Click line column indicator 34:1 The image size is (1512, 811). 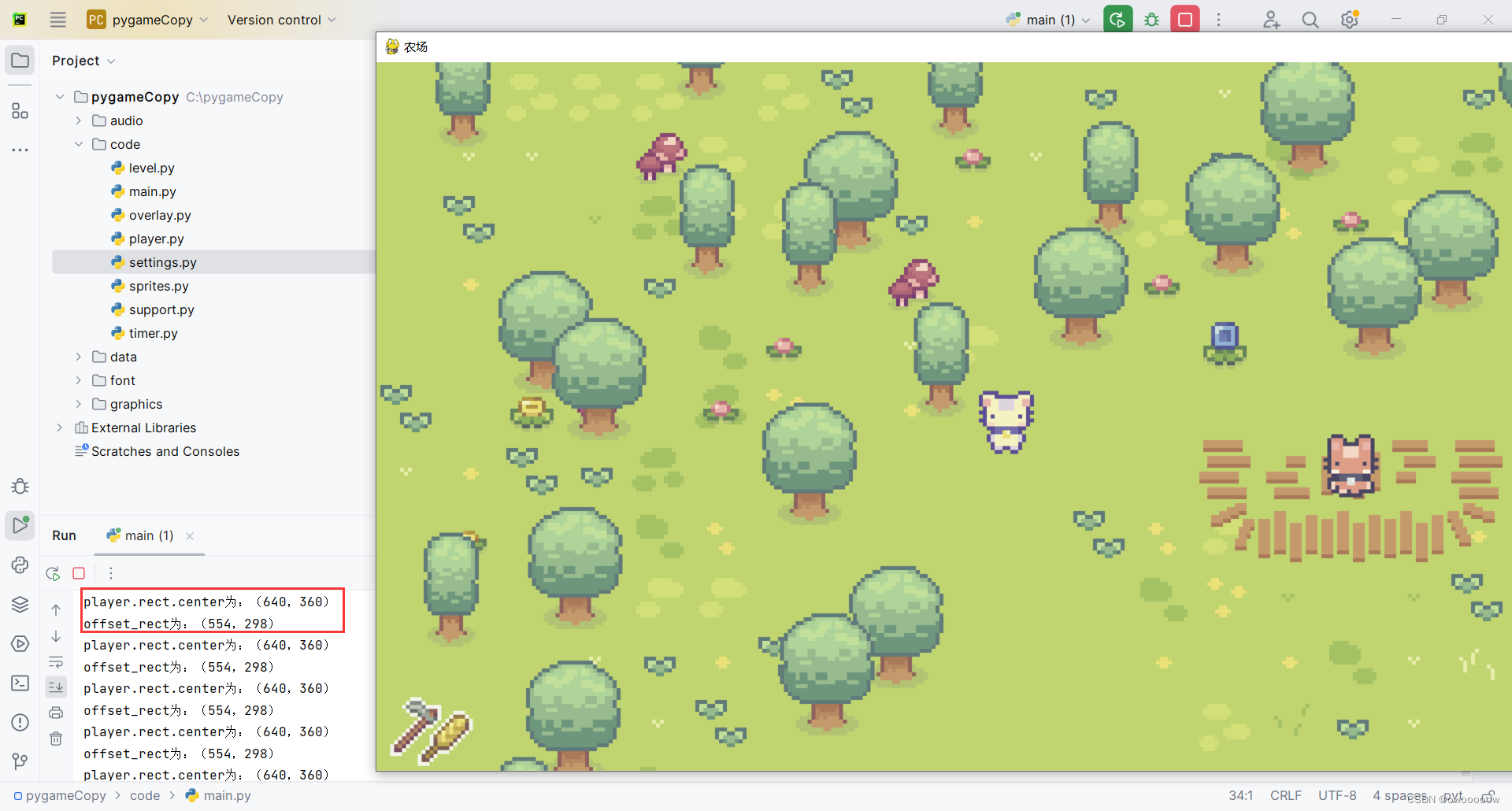1241,795
